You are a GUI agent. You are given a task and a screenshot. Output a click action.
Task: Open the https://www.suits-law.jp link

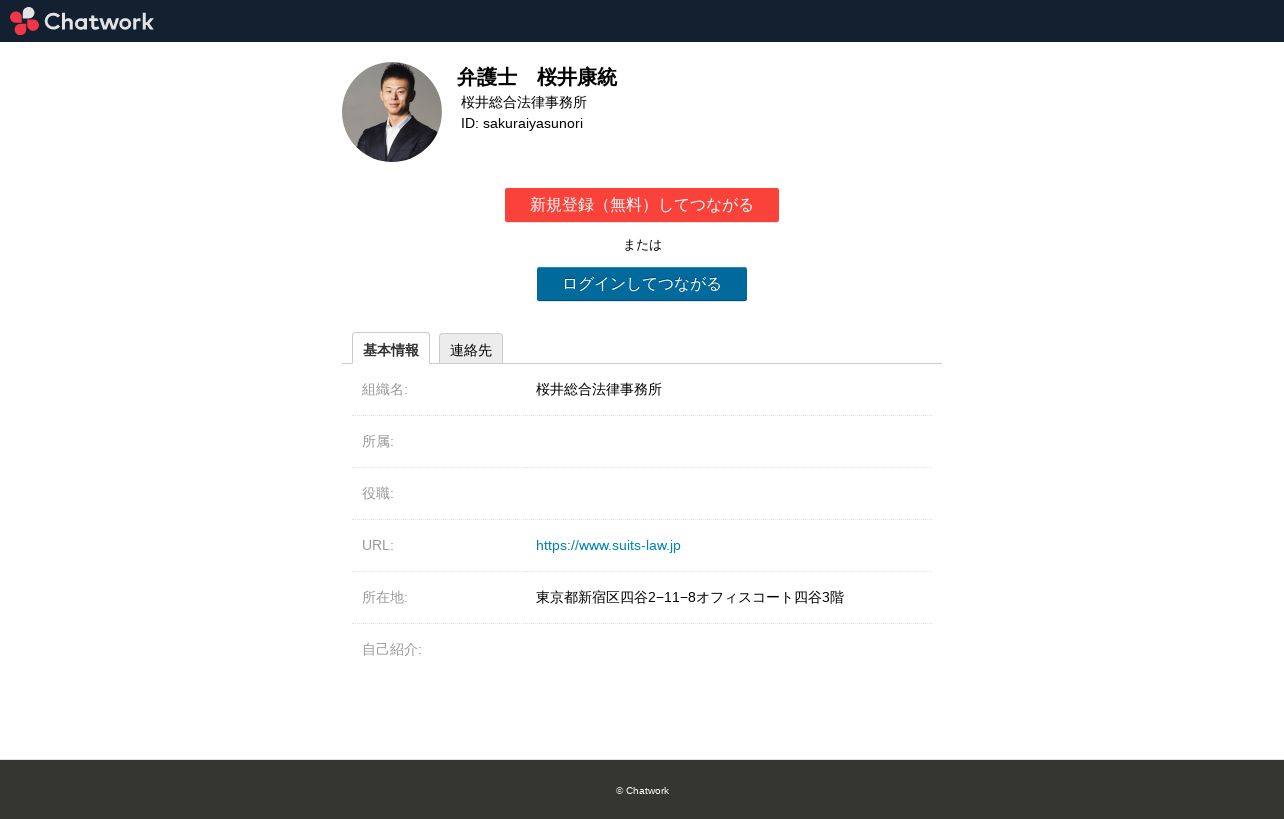[x=608, y=545]
